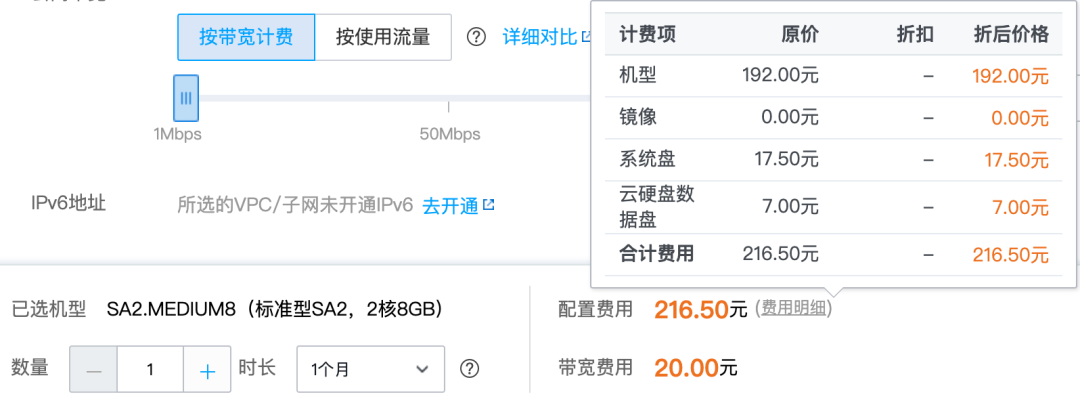Image resolution: width=1080 pixels, height=405 pixels.
Task: Click the 计费项 column header
Action: point(648,35)
